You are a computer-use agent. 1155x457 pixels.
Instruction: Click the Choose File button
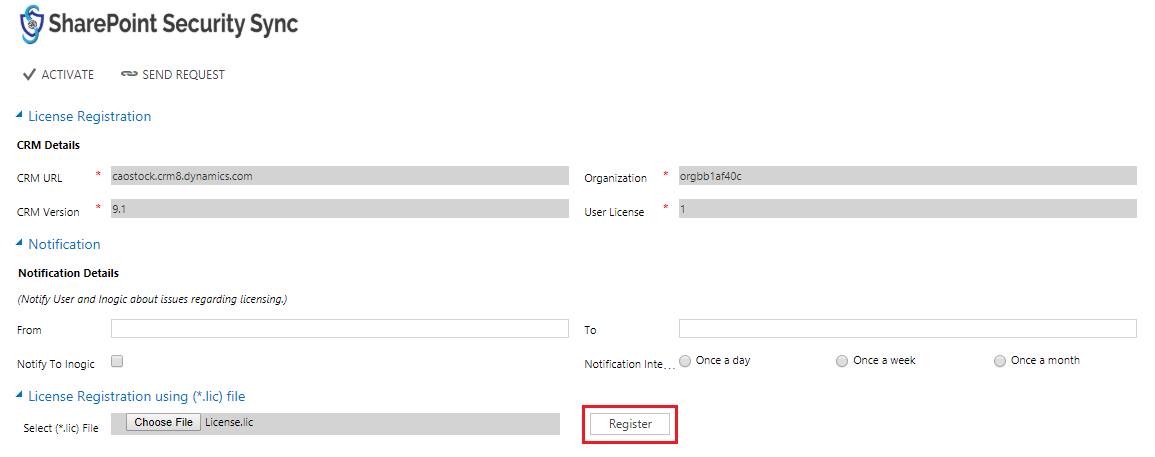click(x=164, y=422)
